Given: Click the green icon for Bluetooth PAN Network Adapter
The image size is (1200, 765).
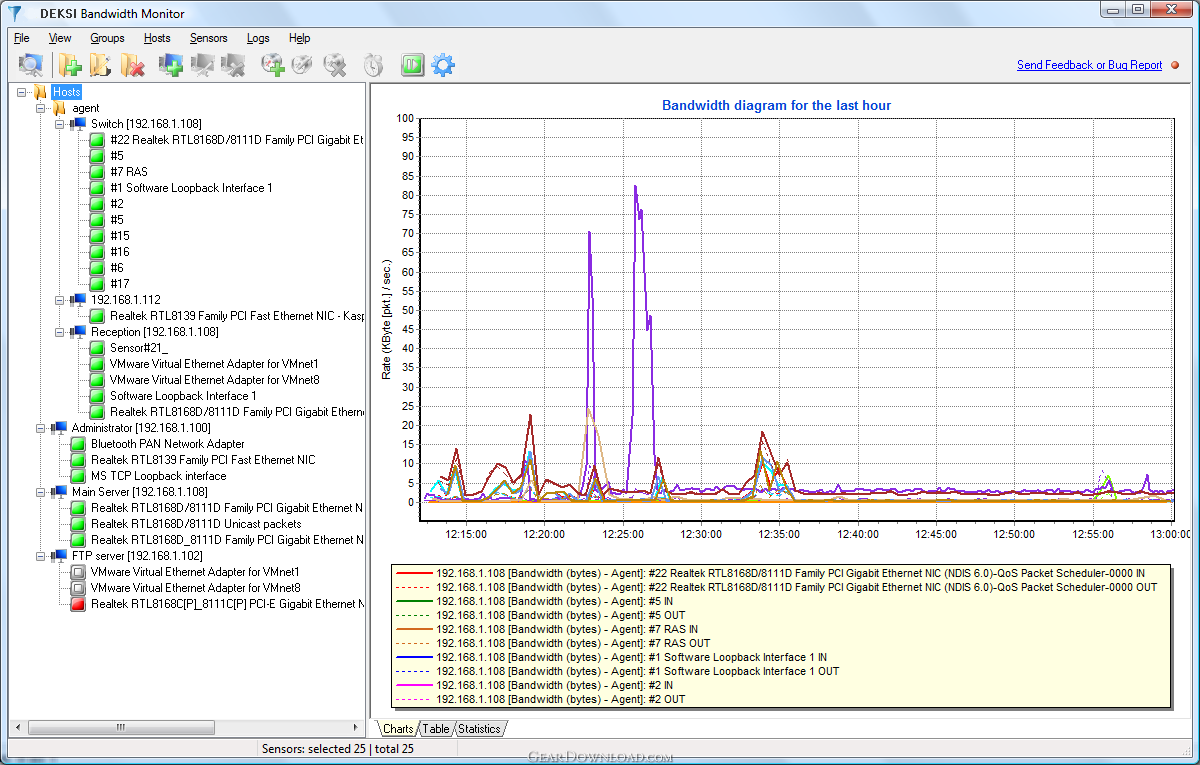Looking at the screenshot, I should (x=78, y=444).
